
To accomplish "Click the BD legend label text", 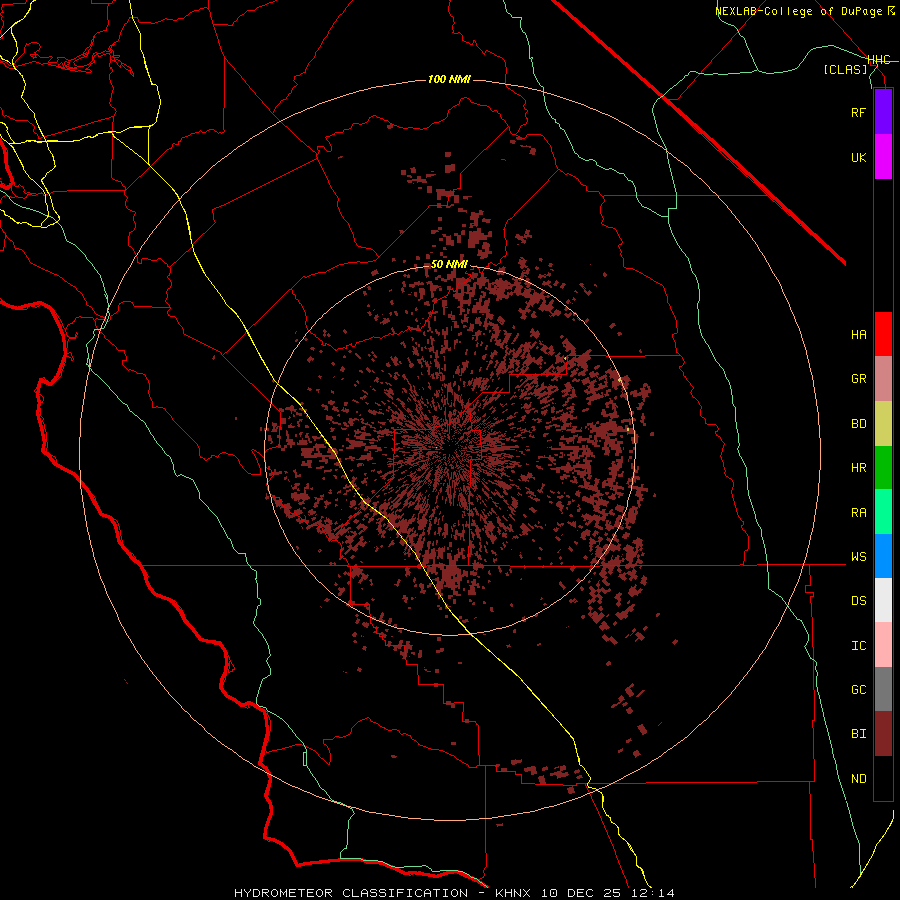I will pos(858,424).
